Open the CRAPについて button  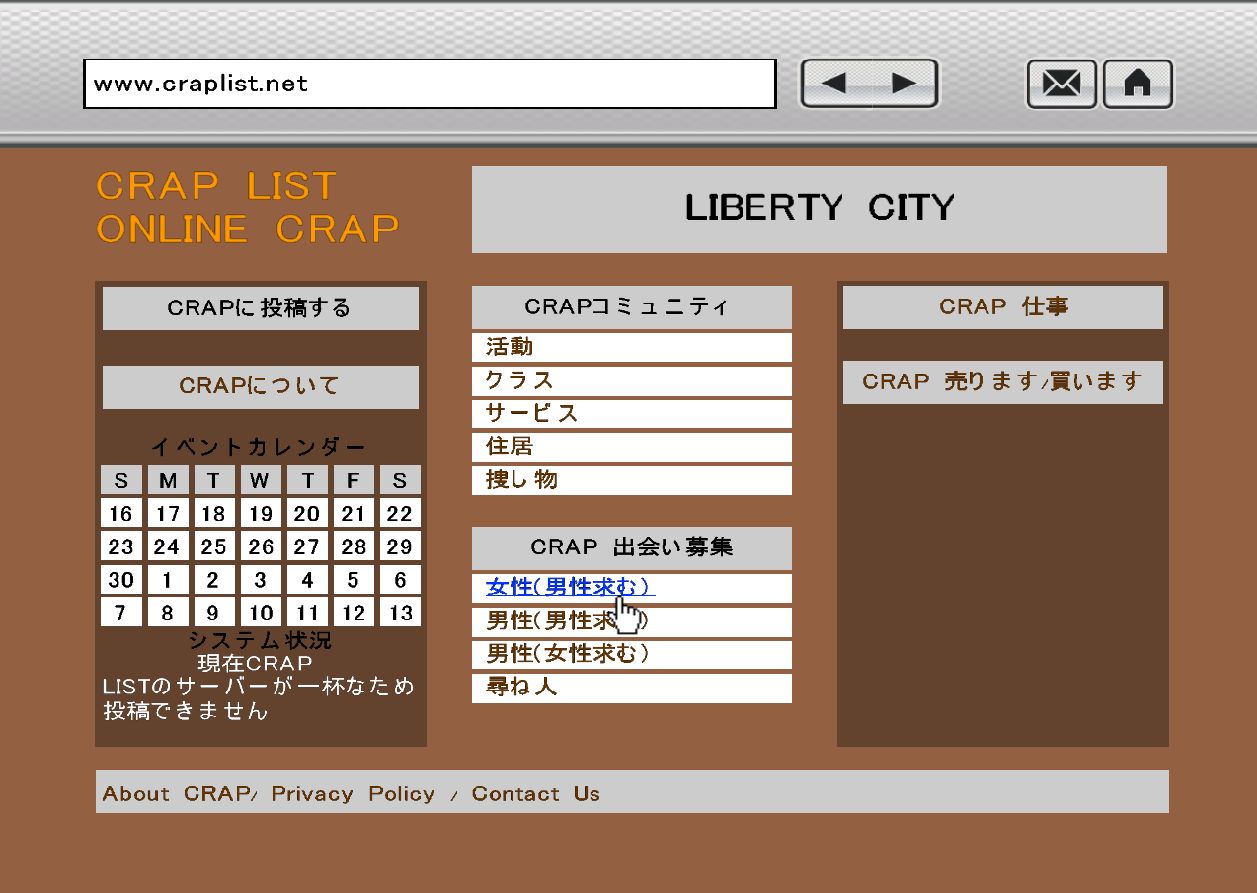(261, 387)
